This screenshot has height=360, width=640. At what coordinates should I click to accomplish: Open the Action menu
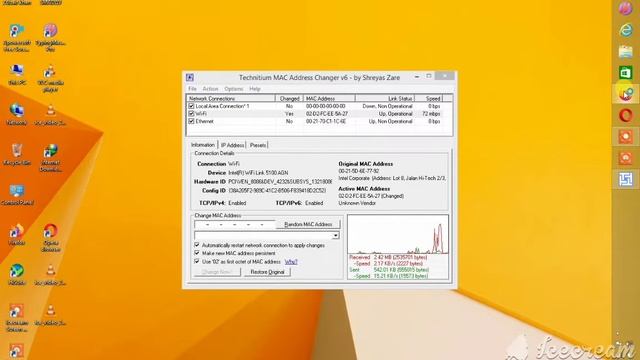click(x=210, y=89)
